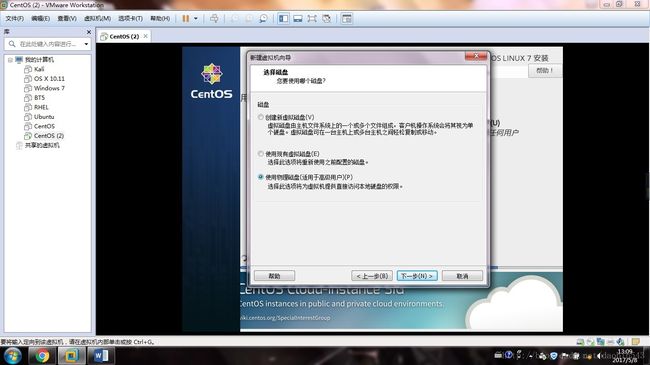The width and height of the screenshot is (650, 365).
Task: Pause the virtual machine from the toolbar
Action: (186, 19)
